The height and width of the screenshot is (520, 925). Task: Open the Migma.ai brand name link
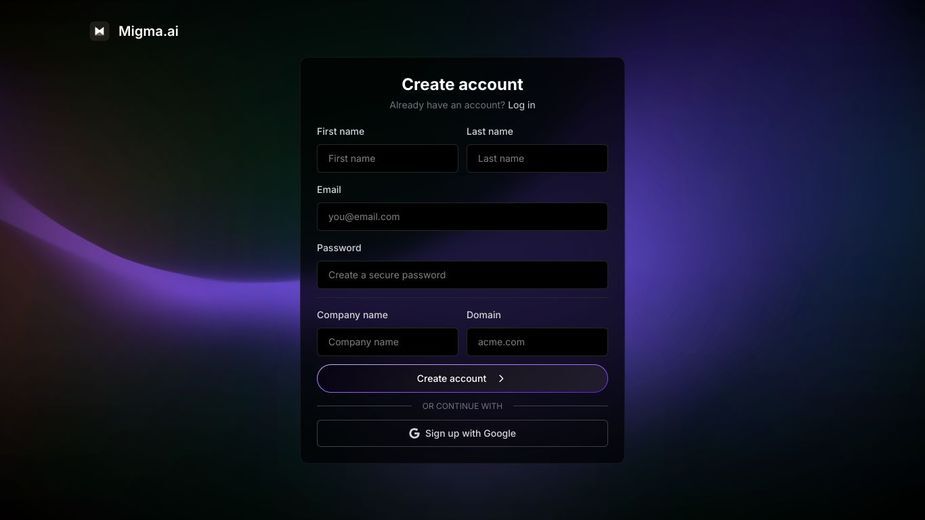pos(148,31)
